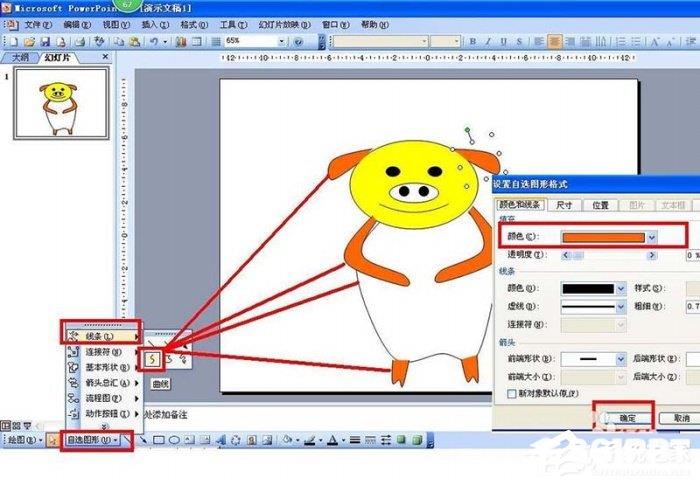Toggle Underline formatting button
The width and height of the screenshot is (700, 485).
(x=504, y=42)
